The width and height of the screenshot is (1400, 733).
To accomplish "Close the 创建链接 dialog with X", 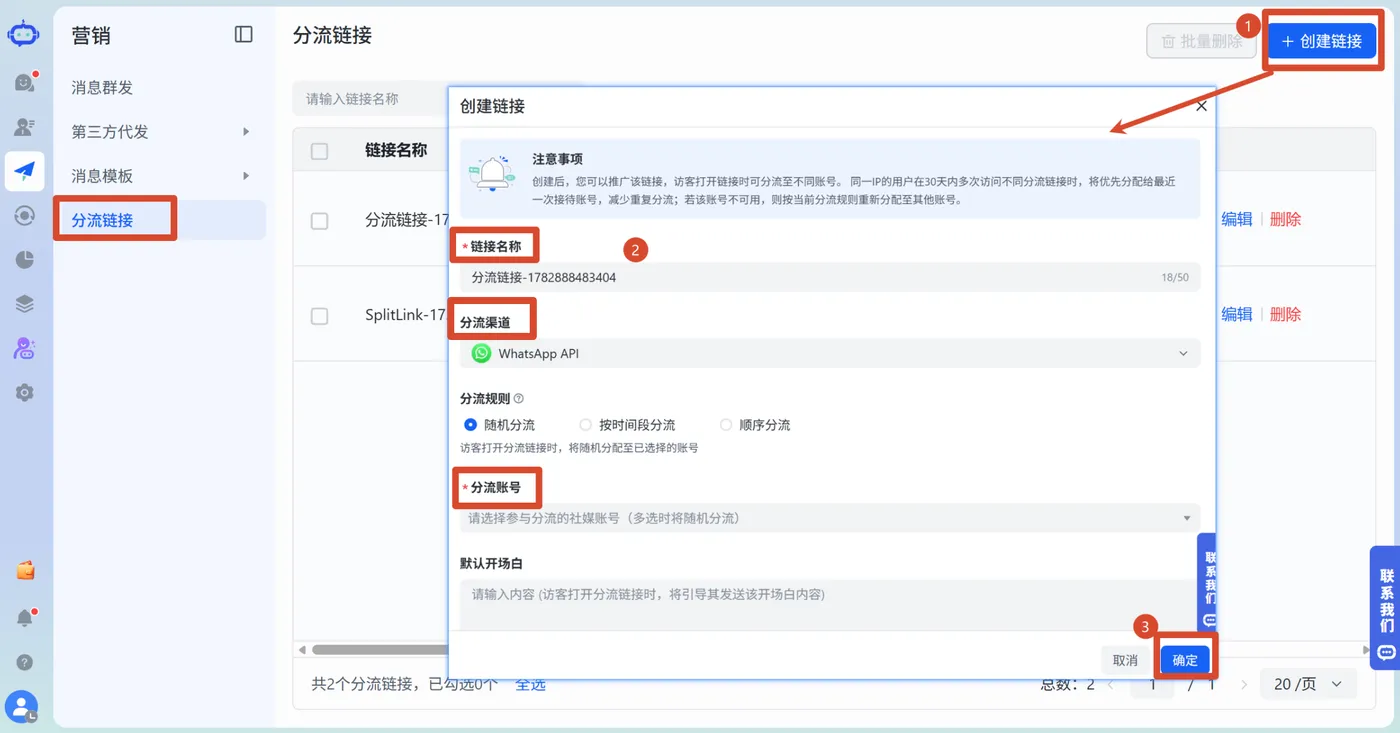I will coord(1202,105).
